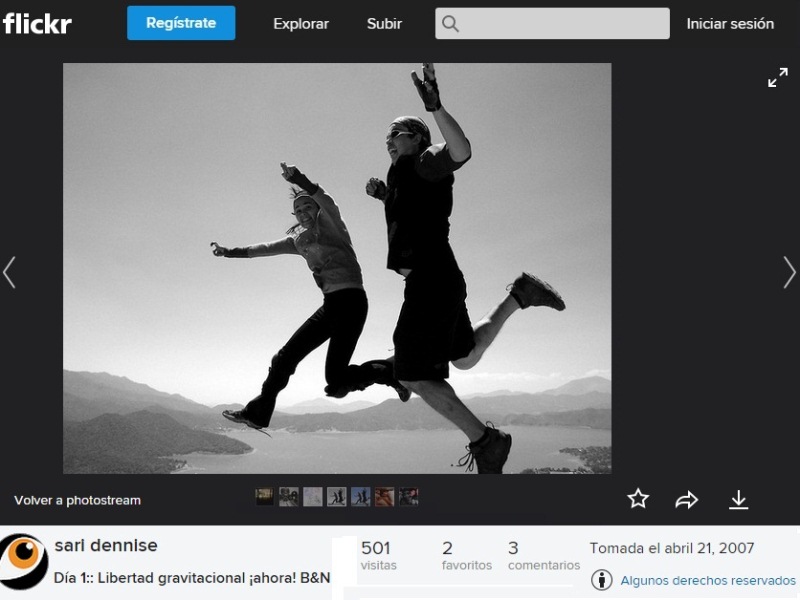Click the photo title Día 1:: Libertad gravitacional
This screenshot has width=800, height=600.
coord(192,578)
